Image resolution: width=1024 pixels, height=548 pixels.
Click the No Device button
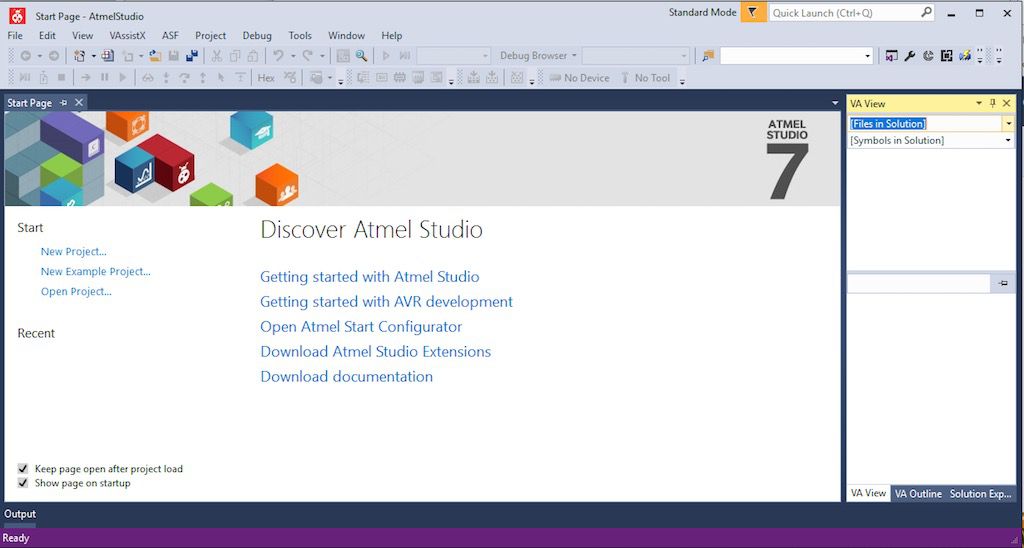[579, 78]
